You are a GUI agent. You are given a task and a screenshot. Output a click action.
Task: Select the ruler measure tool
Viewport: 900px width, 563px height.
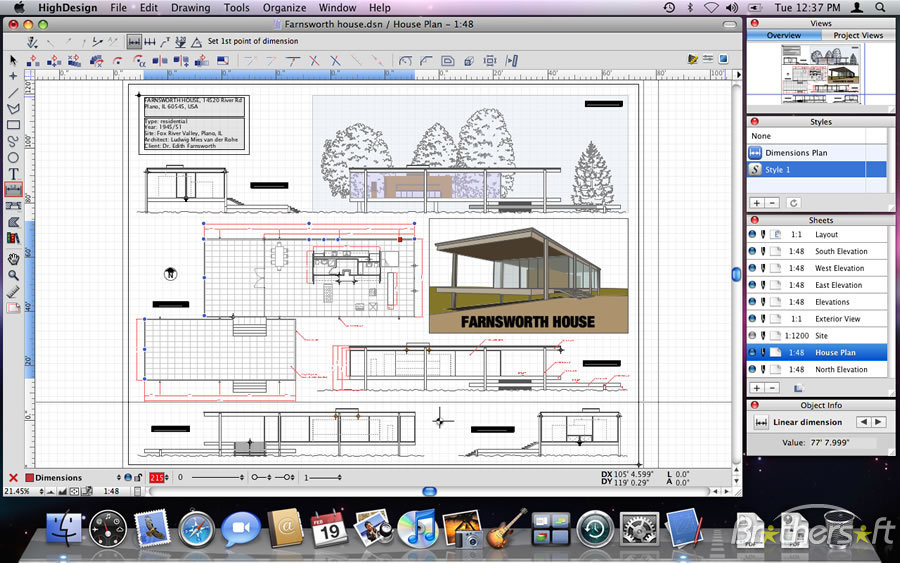click(13, 292)
